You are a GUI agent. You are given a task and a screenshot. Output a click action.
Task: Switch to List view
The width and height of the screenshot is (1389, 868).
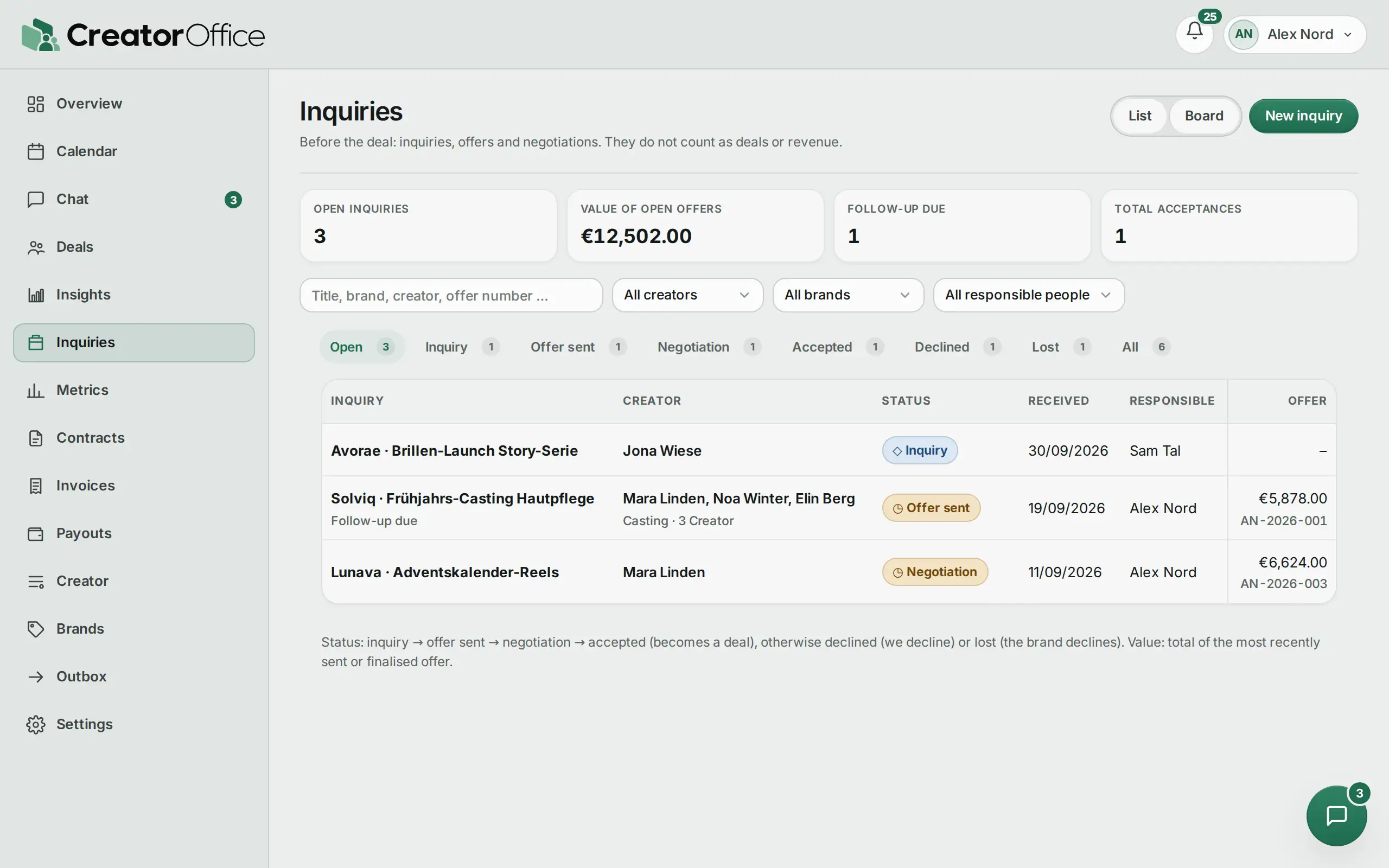[1139, 116]
